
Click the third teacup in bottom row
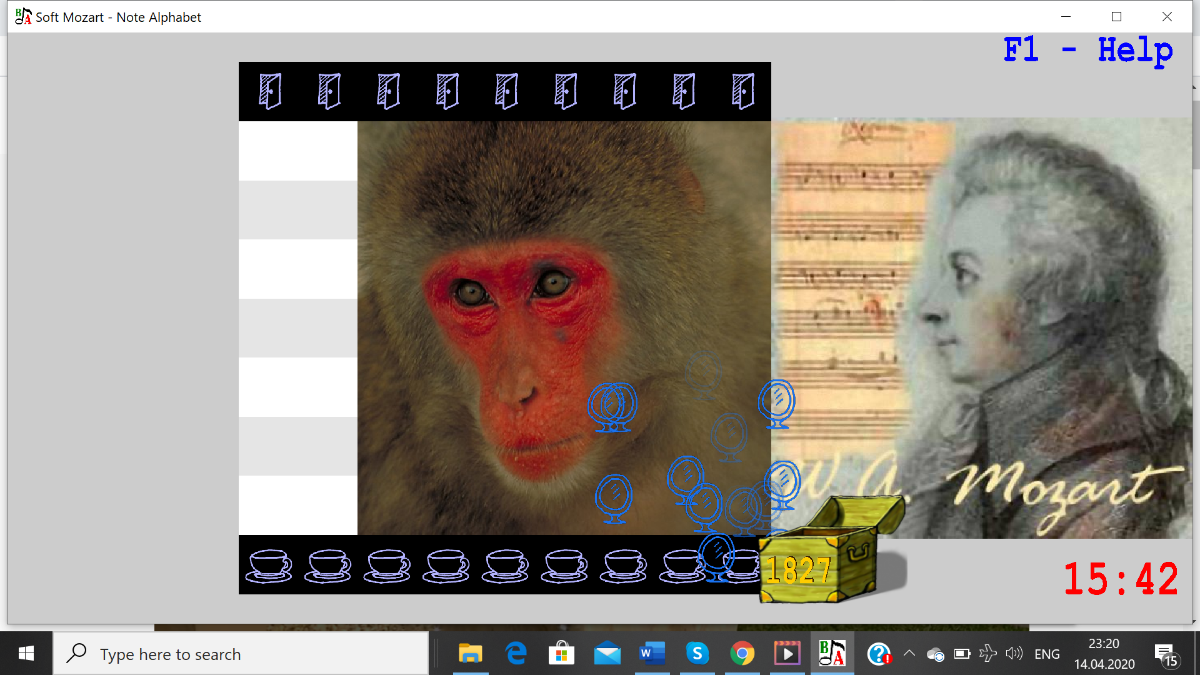388,566
